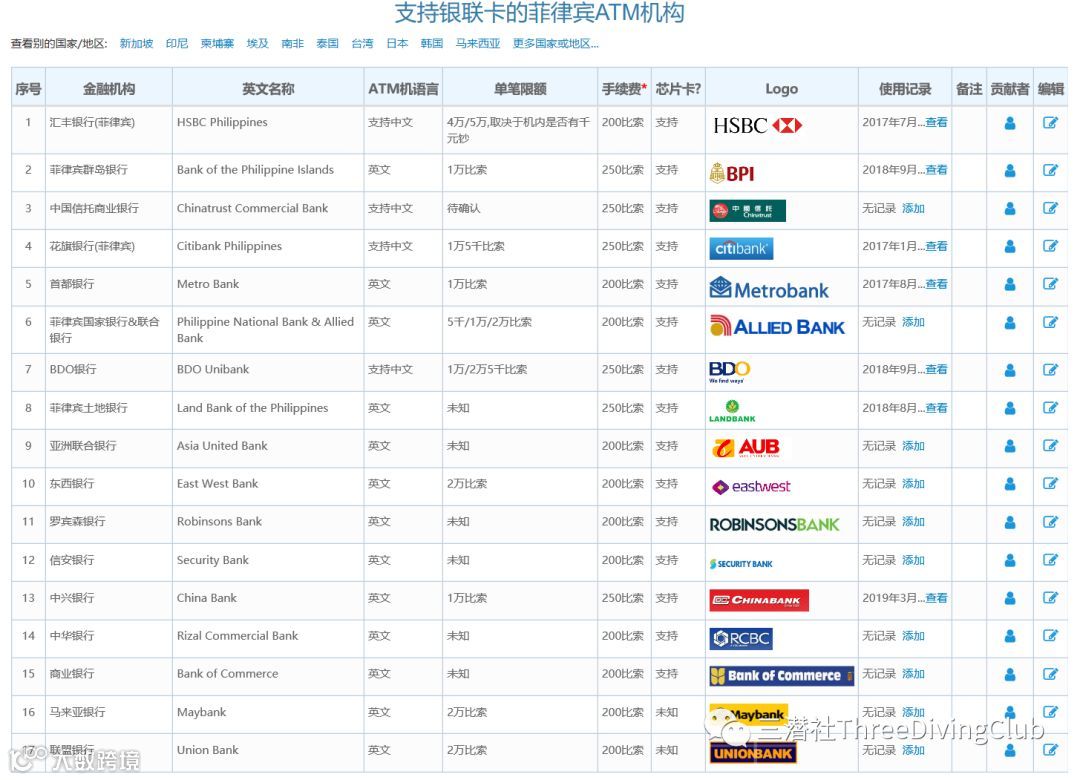The height and width of the screenshot is (780, 1080).
Task: View 查看 record for BPI 2018年9月
Action: coord(936,170)
